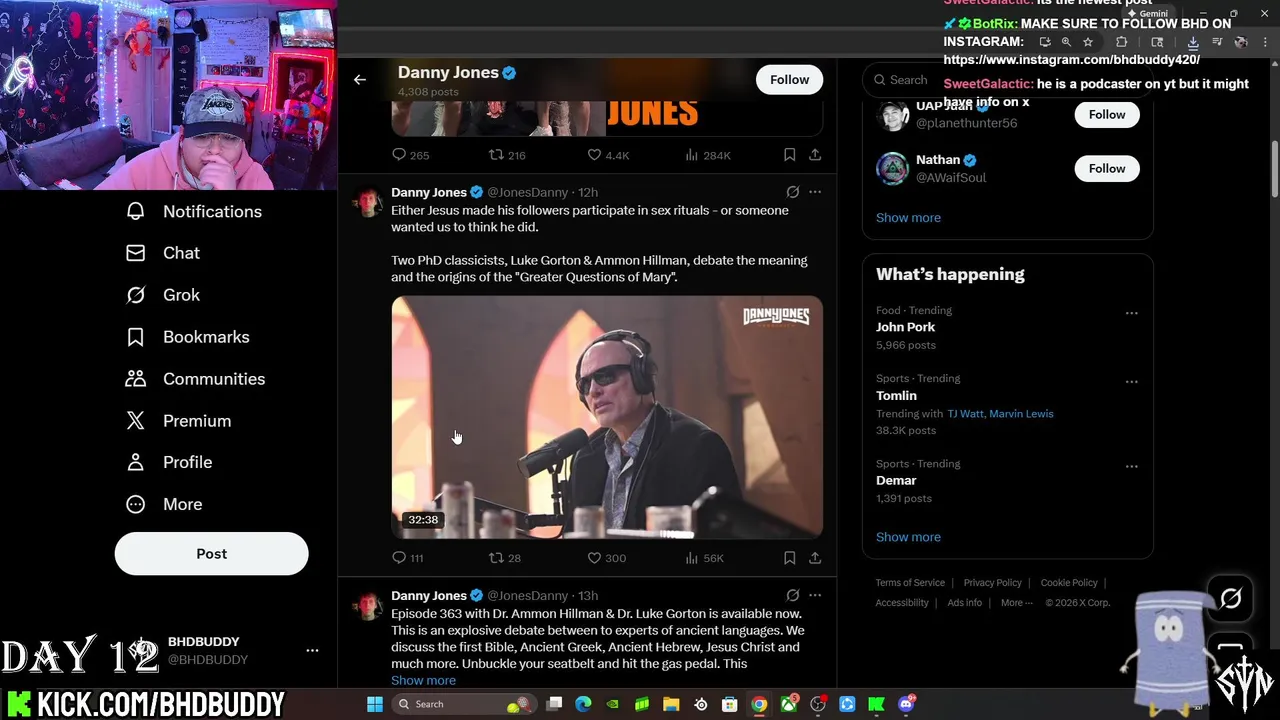This screenshot has width=1280, height=720.
Task: Expand Show more on Episode 363 post
Action: [423, 681]
